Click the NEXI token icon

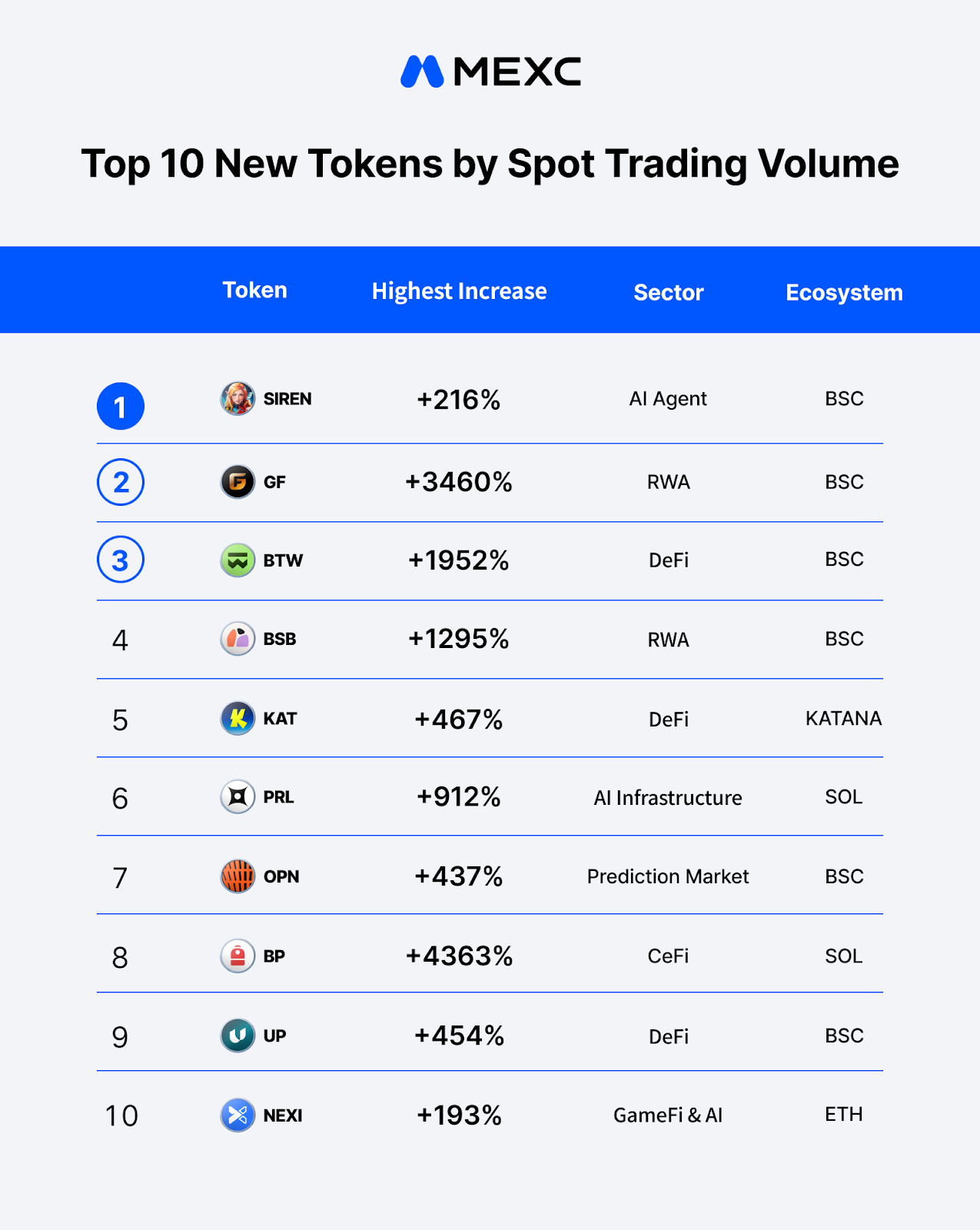[238, 1115]
